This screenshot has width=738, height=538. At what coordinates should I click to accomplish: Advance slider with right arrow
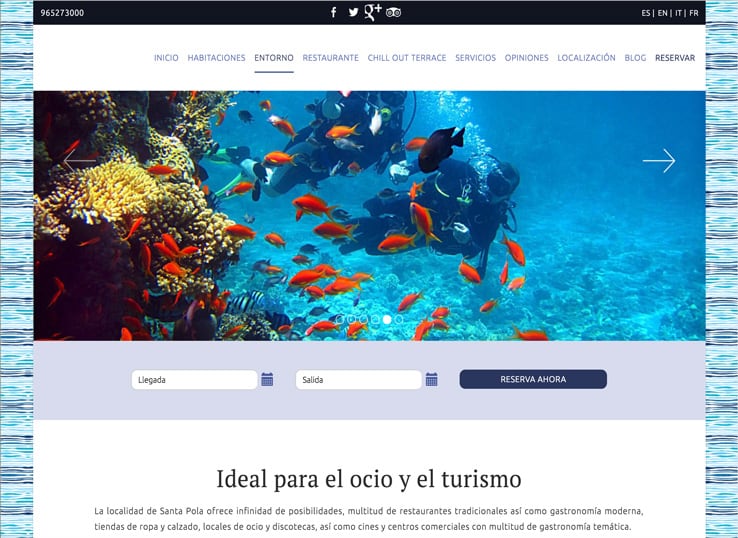tap(659, 161)
